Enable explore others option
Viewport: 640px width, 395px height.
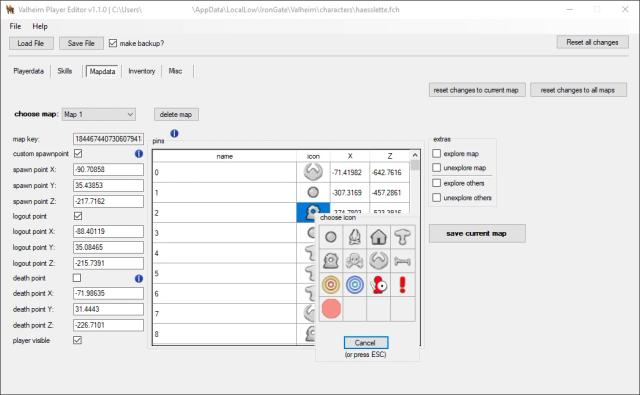tap(437, 183)
